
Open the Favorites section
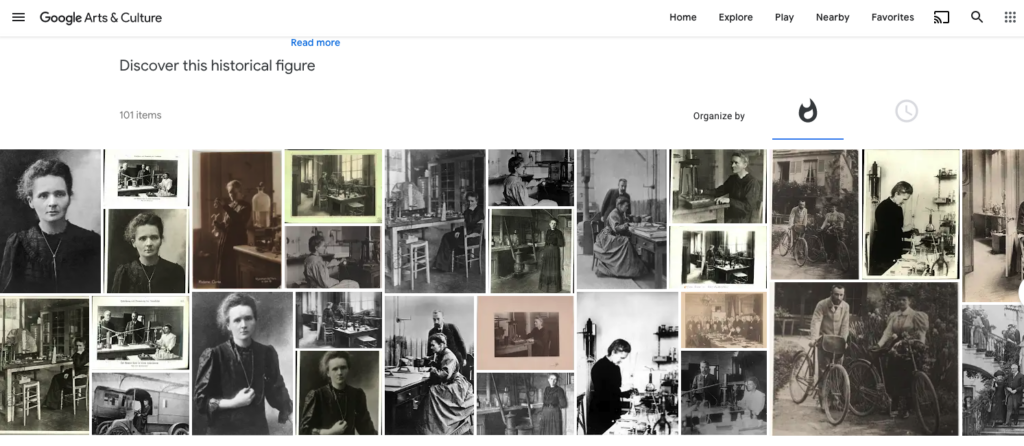(892, 18)
